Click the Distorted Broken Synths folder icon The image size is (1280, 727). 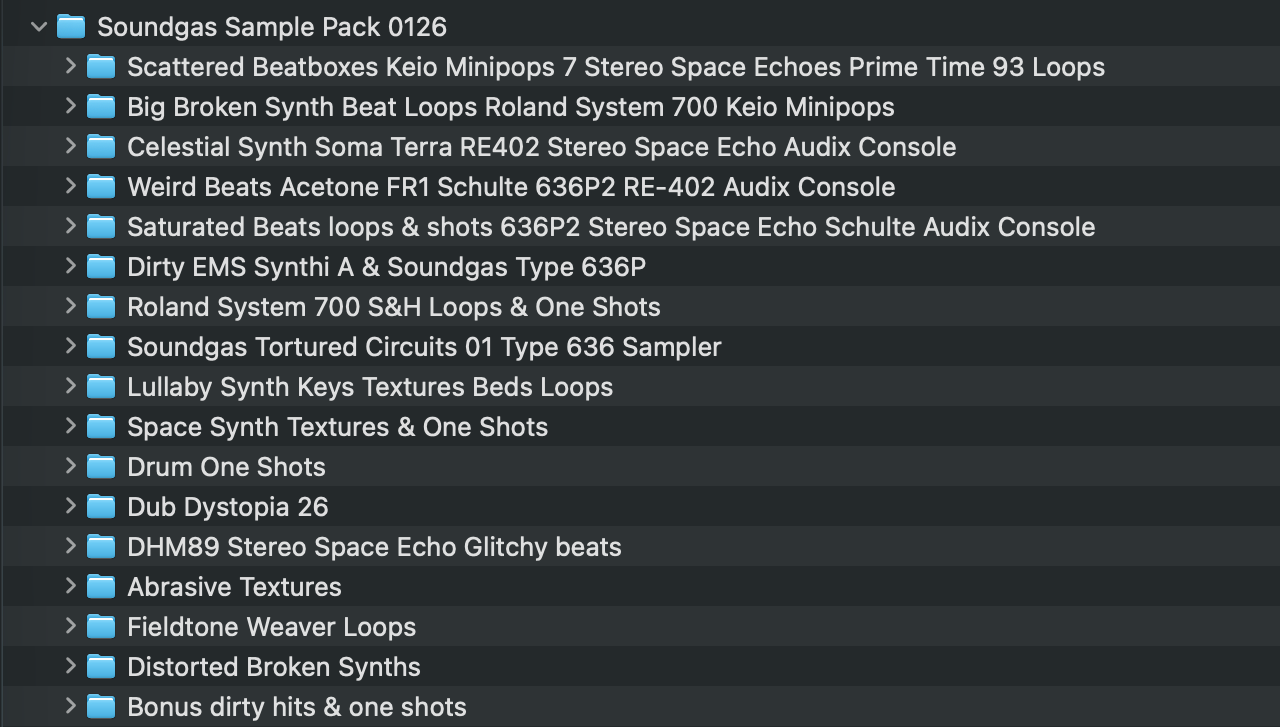101,667
